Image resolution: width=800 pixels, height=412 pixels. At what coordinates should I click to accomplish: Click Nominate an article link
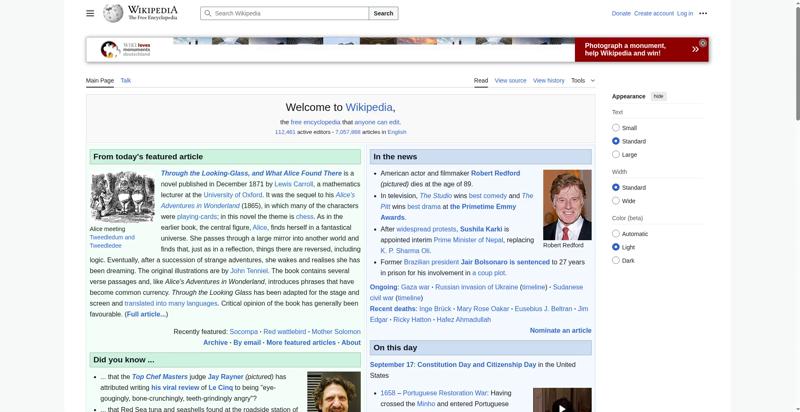560,330
